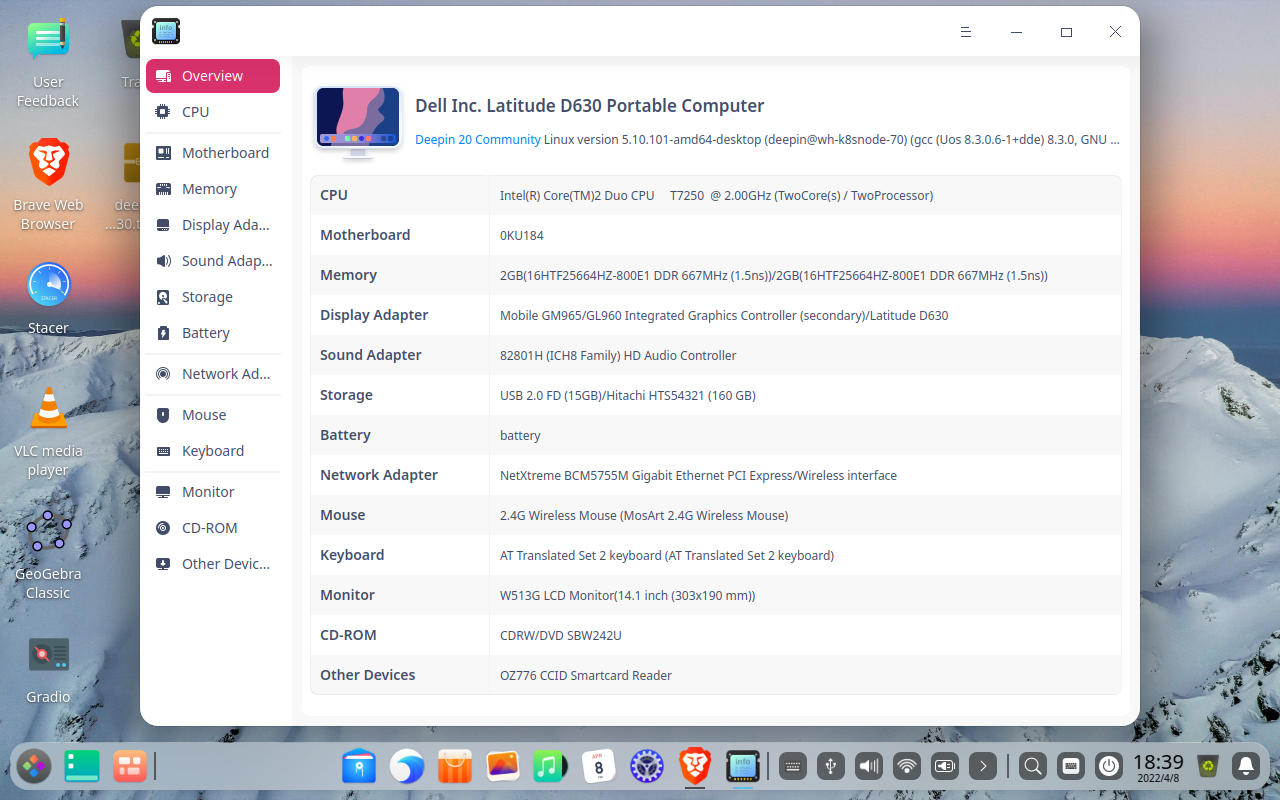The width and height of the screenshot is (1280, 800).
Task: Open the Trash icon in the dock
Action: coord(1209,767)
